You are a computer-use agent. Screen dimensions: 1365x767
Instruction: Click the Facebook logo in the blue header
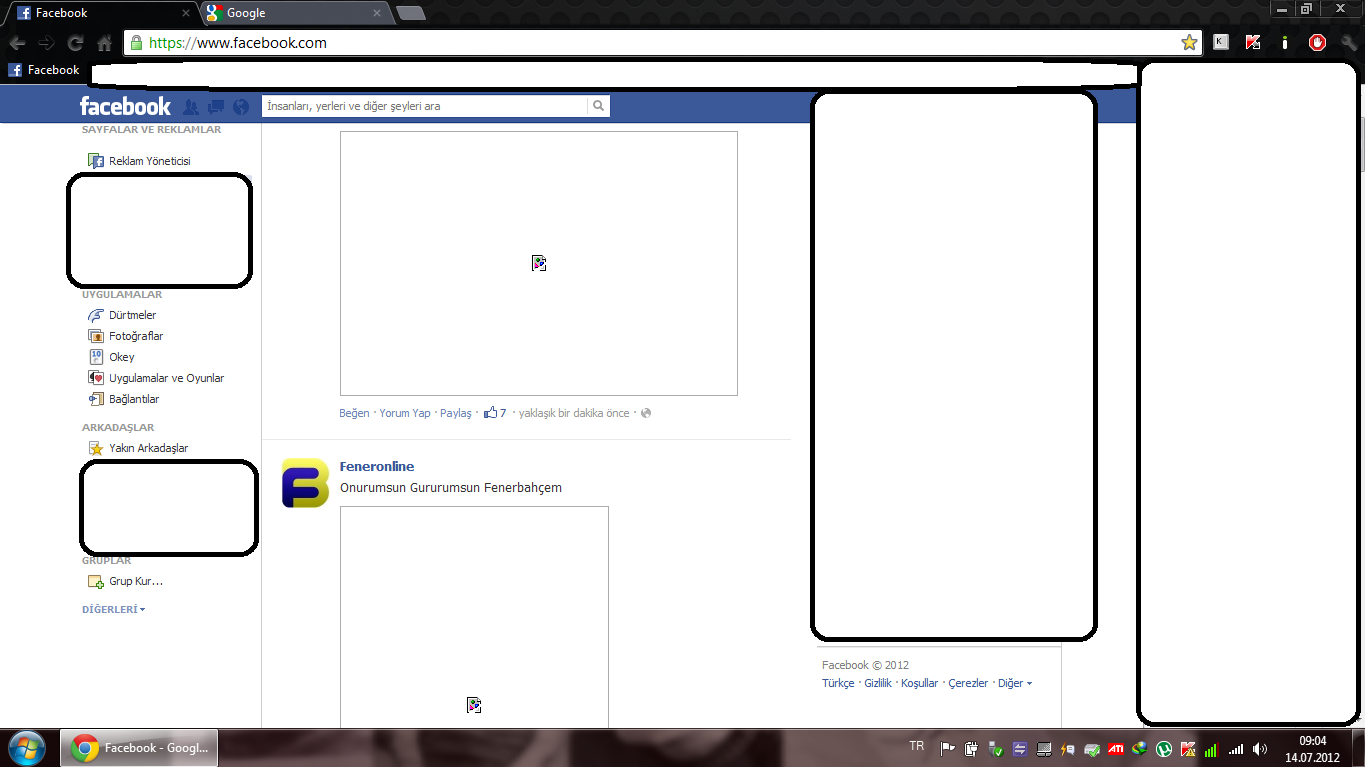coord(125,106)
